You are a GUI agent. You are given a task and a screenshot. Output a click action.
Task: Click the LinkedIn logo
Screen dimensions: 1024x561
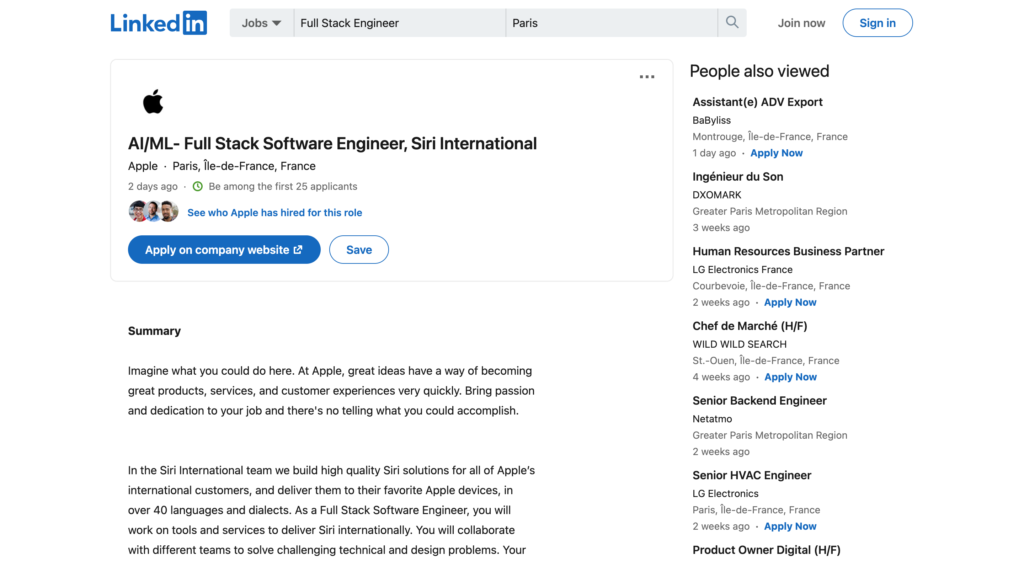tap(159, 23)
